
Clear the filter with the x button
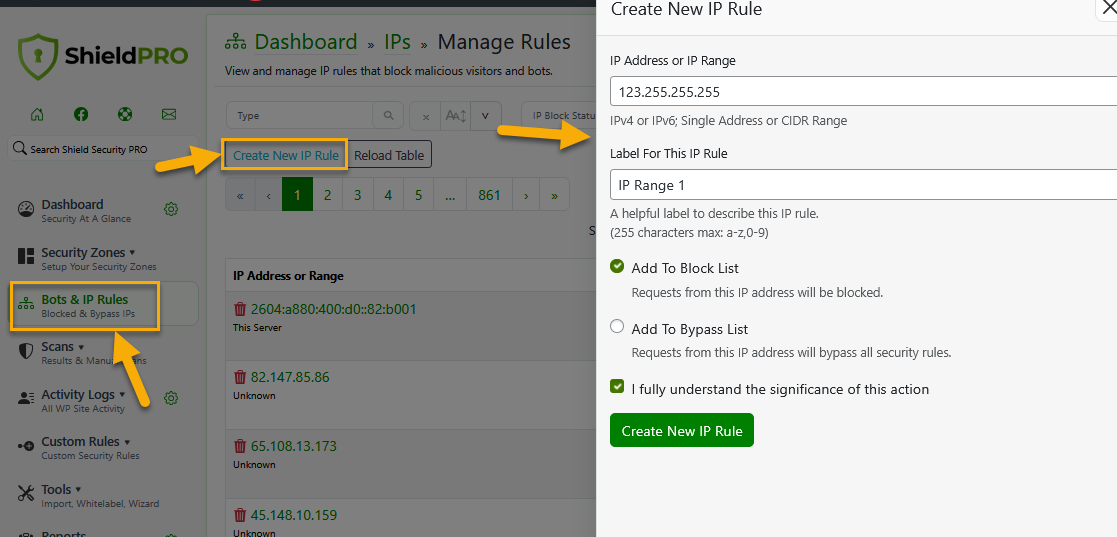(425, 116)
